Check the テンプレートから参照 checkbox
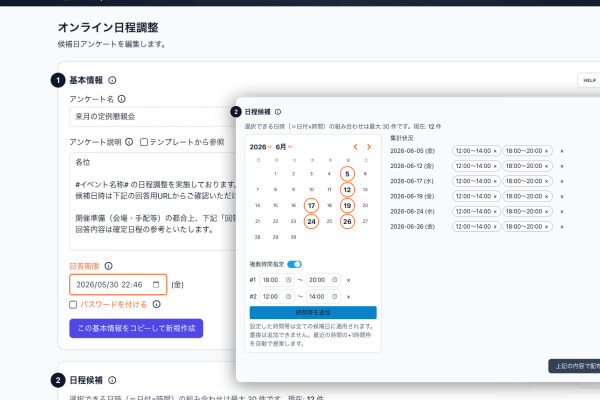This screenshot has width=600, height=400. (x=144, y=142)
